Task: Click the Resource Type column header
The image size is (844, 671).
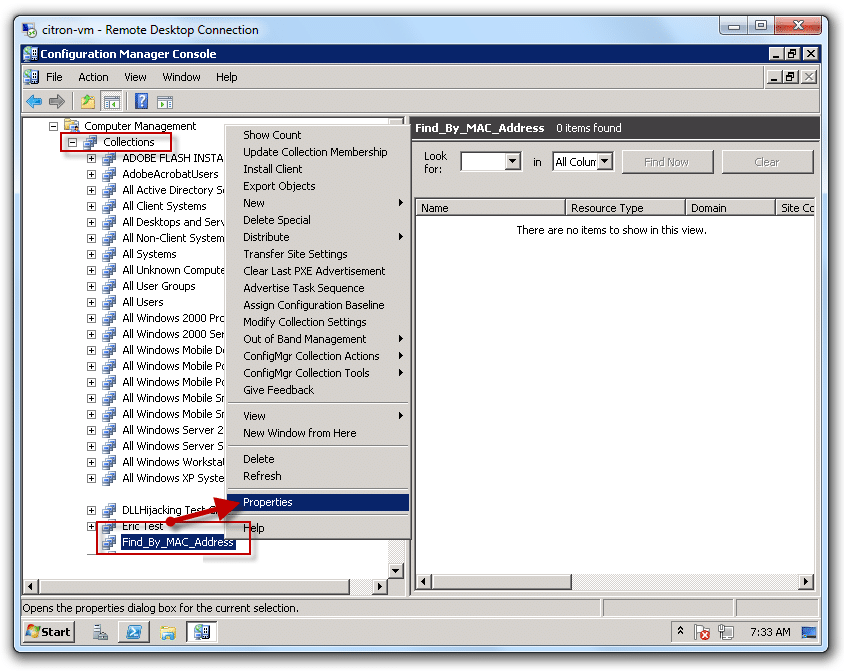Action: click(x=607, y=208)
